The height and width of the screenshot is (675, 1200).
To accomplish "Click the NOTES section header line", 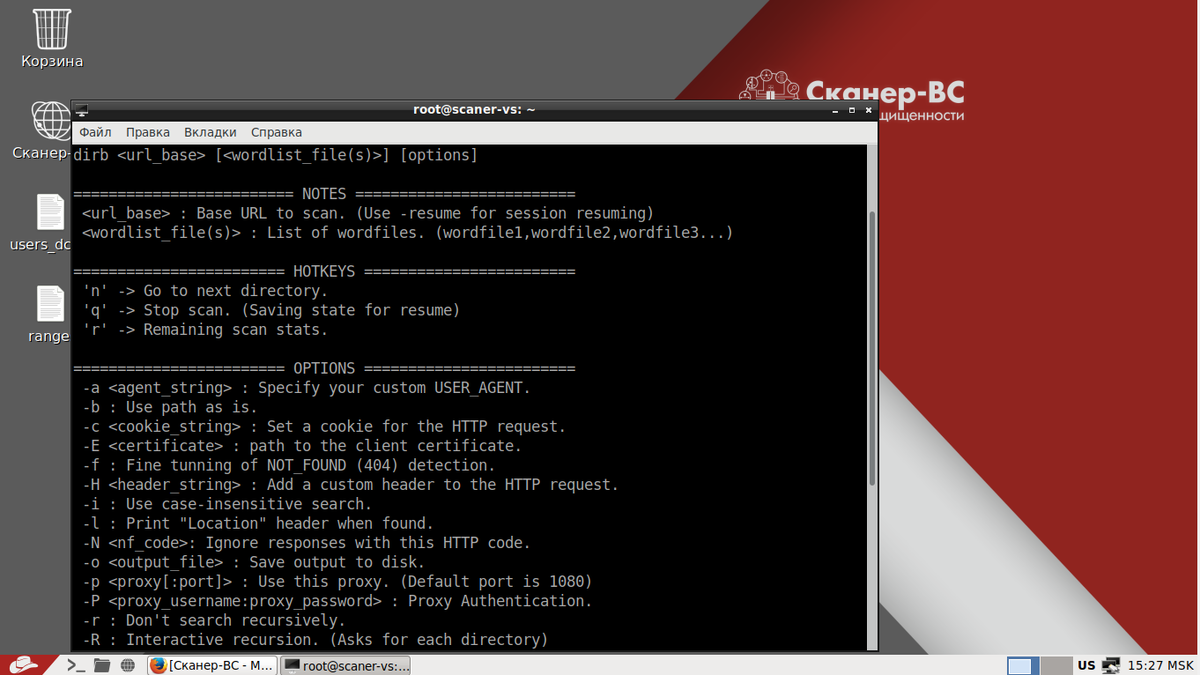I will (x=325, y=194).
